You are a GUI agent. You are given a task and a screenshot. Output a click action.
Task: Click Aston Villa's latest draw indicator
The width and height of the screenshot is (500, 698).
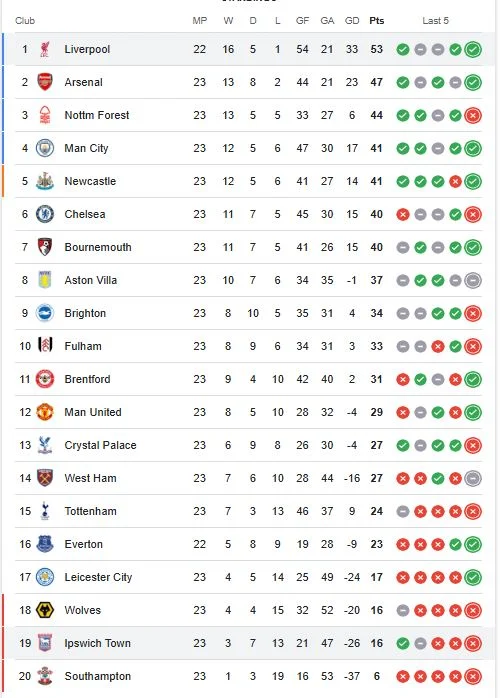[473, 280]
